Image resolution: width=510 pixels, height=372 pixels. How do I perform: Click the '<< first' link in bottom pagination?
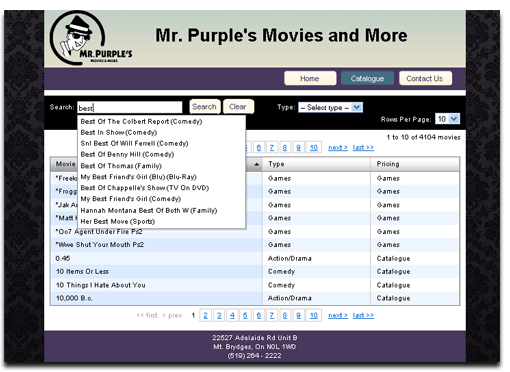click(147, 315)
